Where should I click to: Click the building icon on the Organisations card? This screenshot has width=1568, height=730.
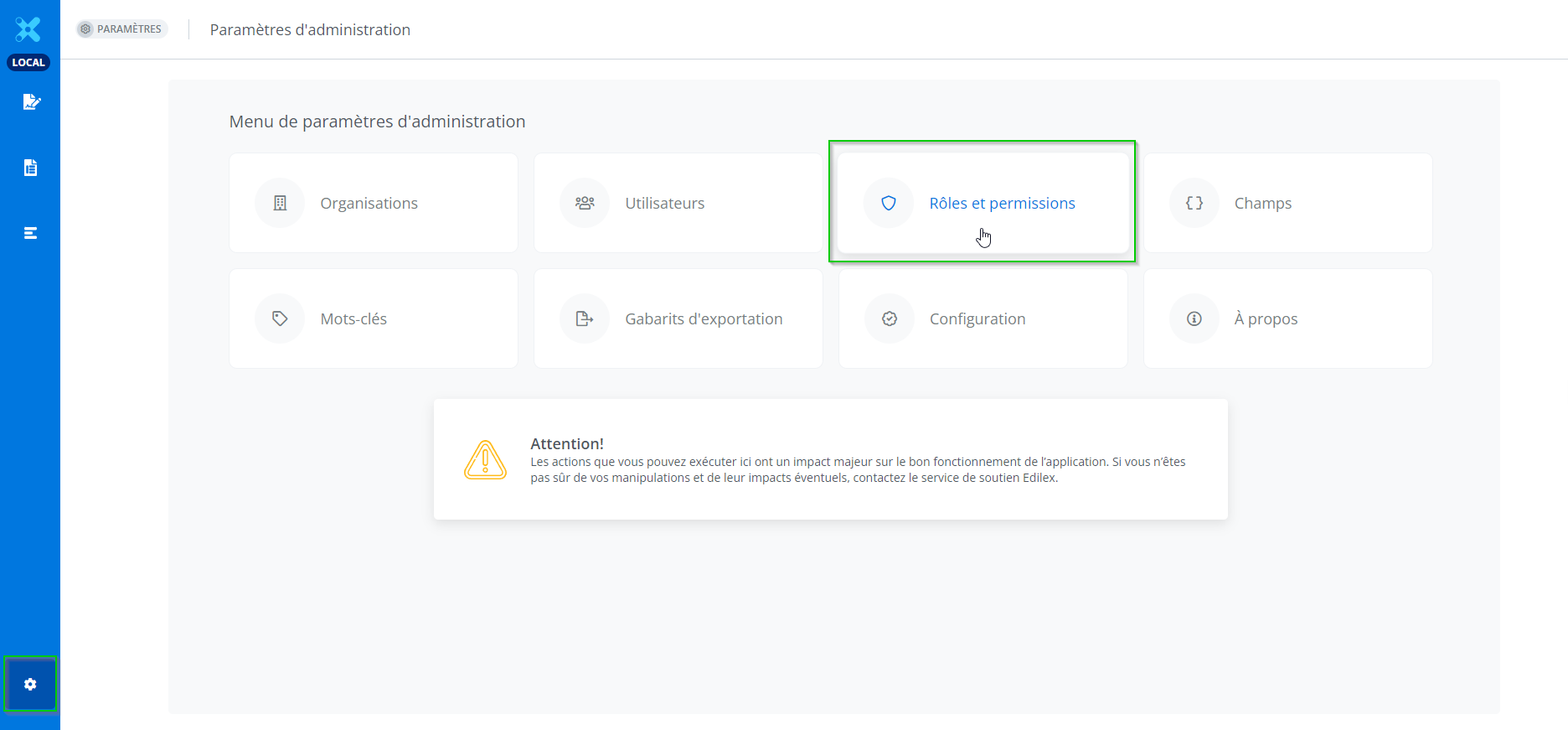point(280,203)
